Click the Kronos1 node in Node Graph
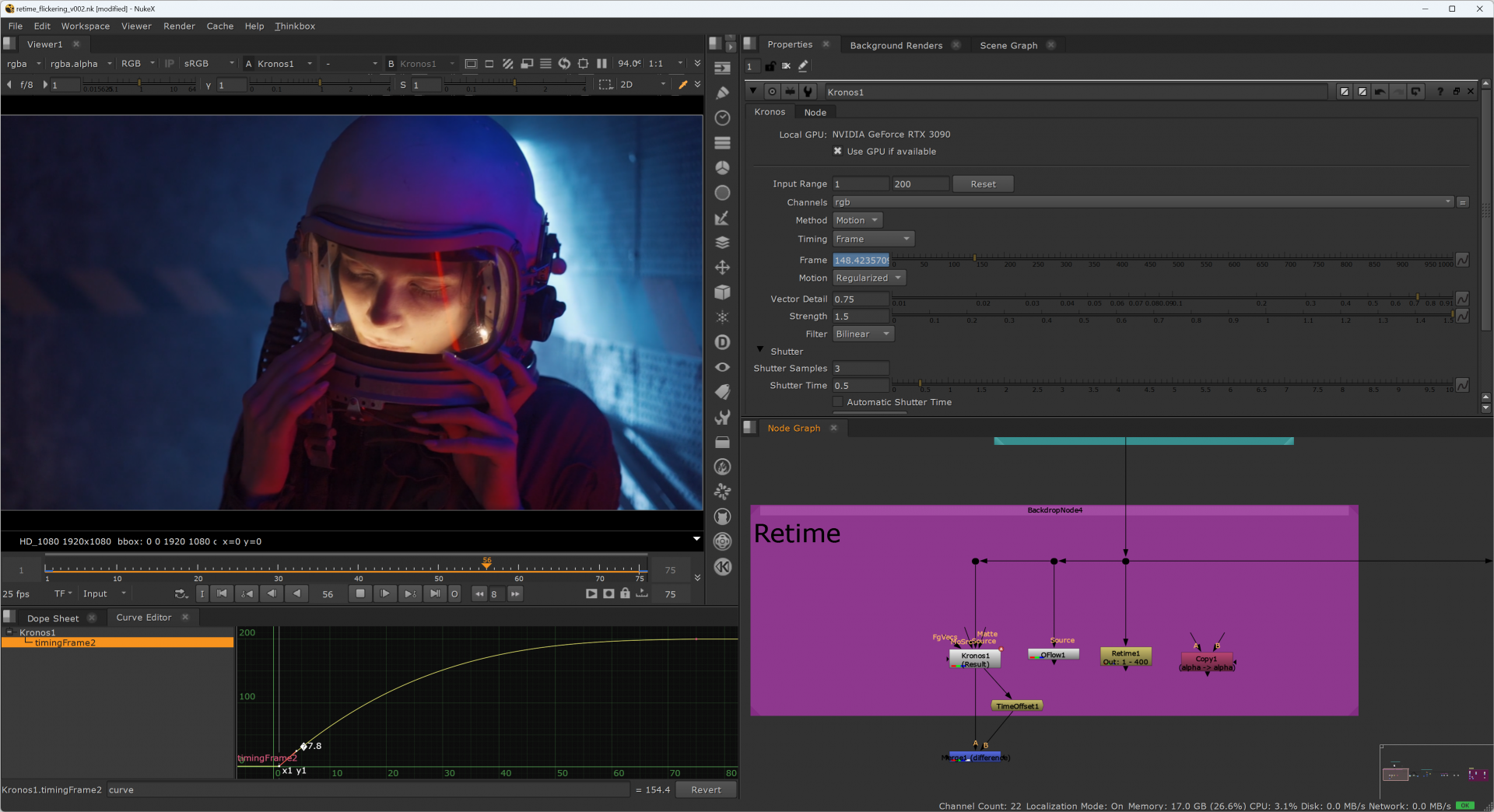Screen dimensions: 1494x812 coord(974,659)
